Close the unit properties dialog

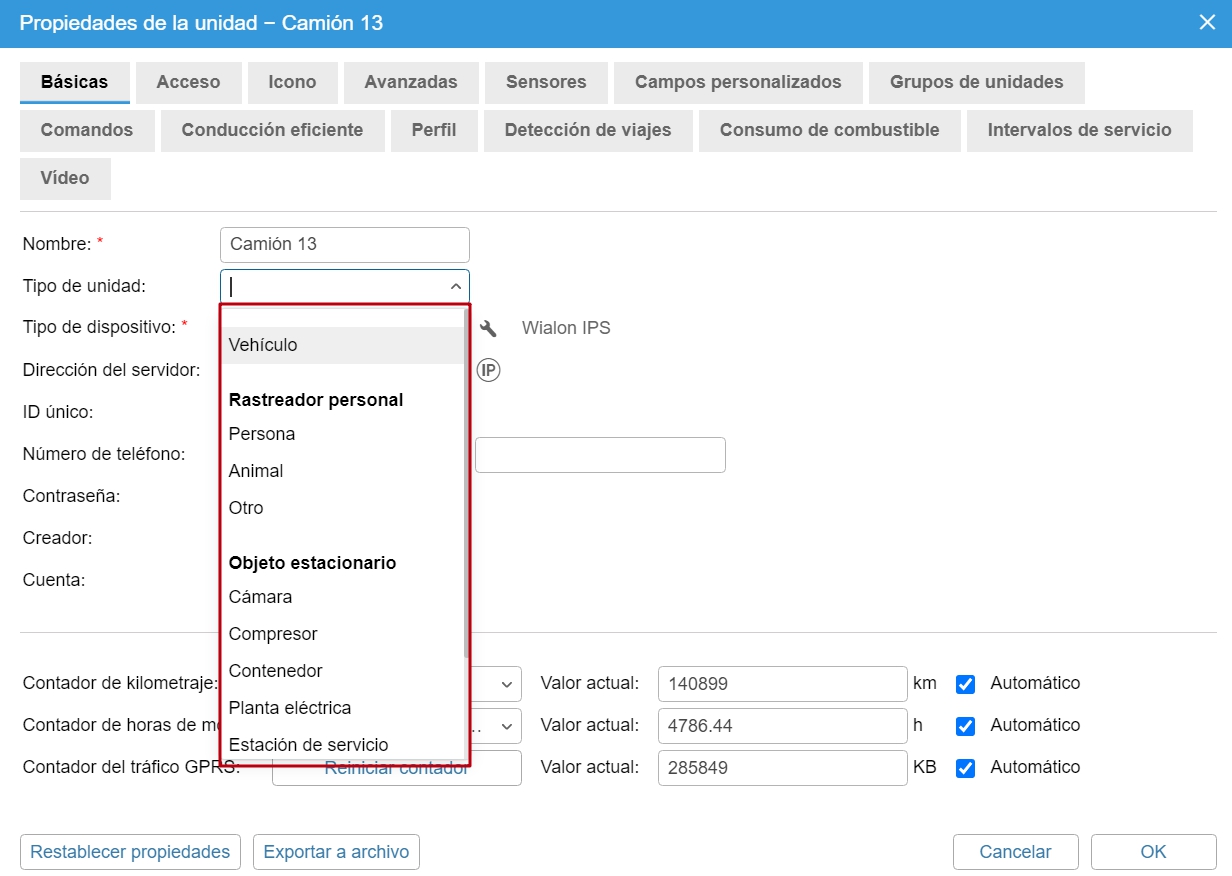(x=1207, y=22)
